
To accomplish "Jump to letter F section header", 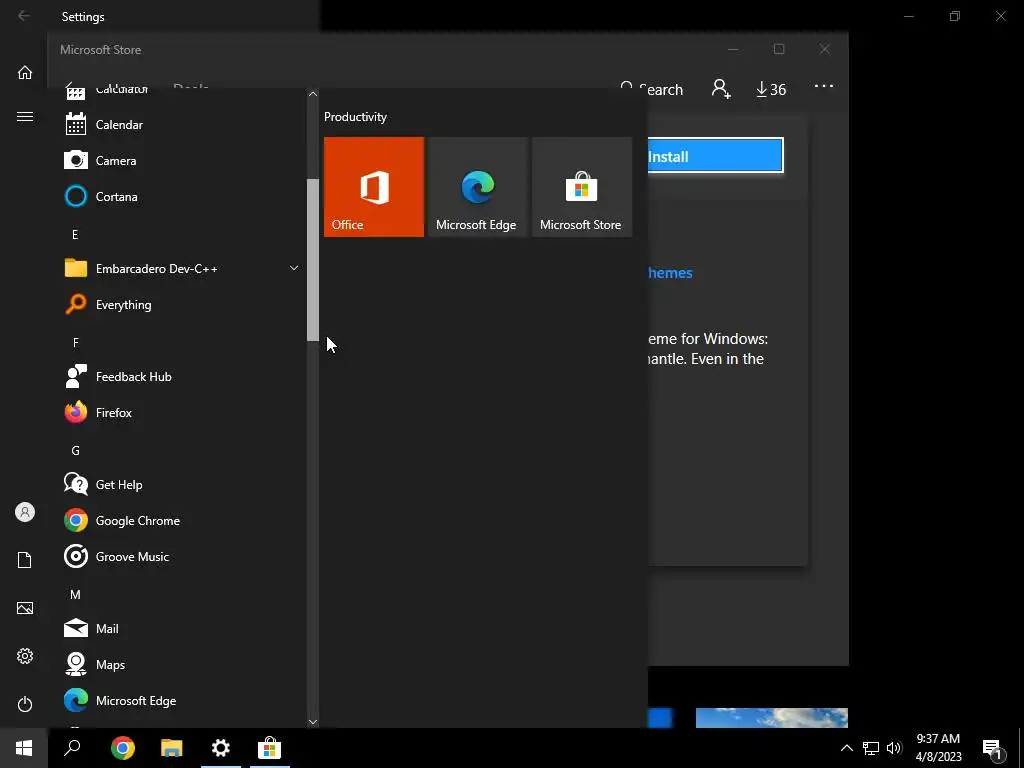I will tap(75, 343).
